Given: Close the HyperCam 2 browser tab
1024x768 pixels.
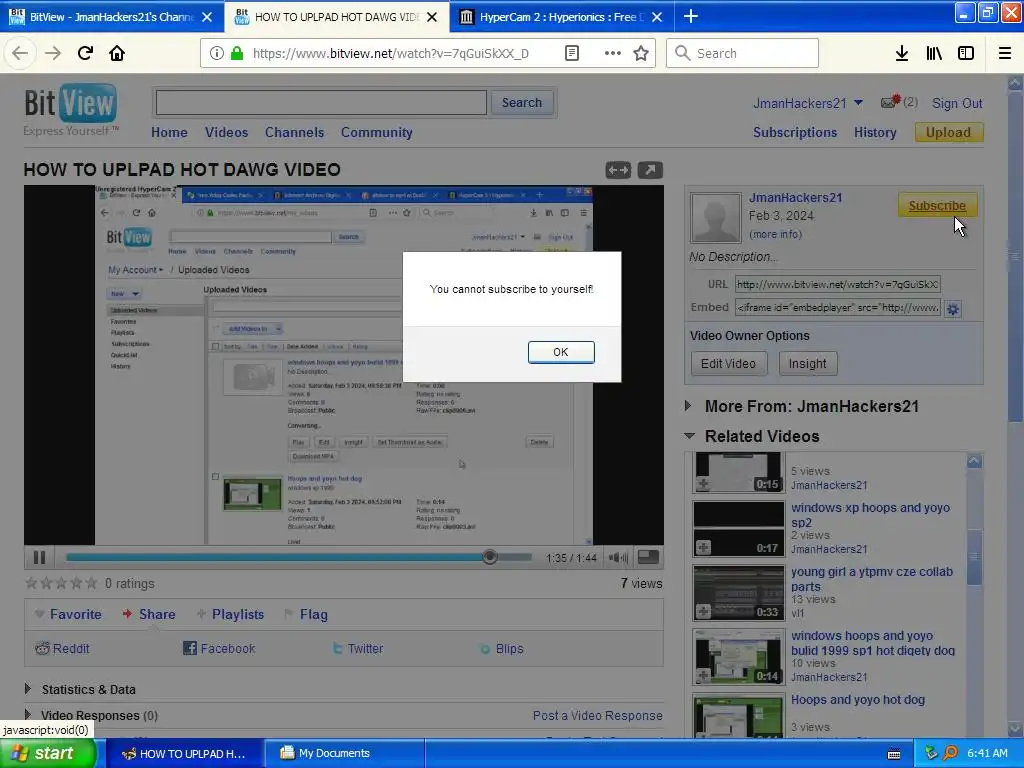Looking at the screenshot, I should tap(657, 17).
